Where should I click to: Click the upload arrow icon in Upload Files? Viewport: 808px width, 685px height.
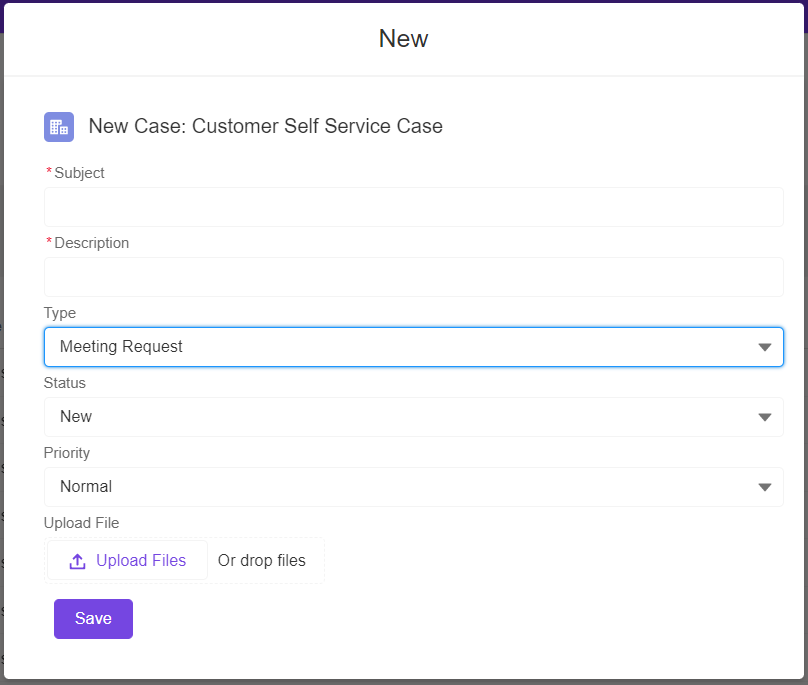coord(77,560)
